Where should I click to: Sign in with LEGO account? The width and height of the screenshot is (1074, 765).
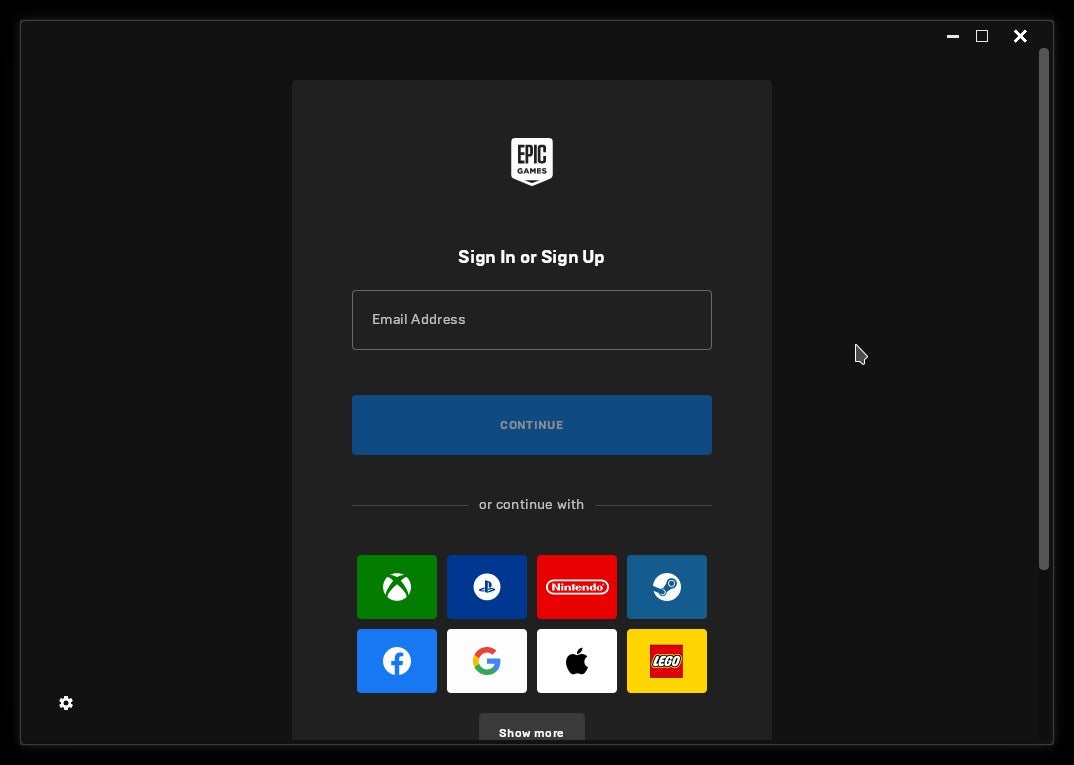(x=666, y=661)
